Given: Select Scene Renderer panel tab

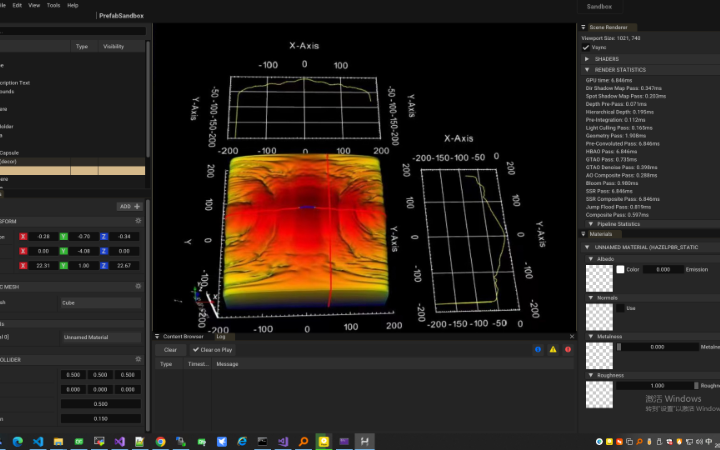Looking at the screenshot, I should coord(608,27).
